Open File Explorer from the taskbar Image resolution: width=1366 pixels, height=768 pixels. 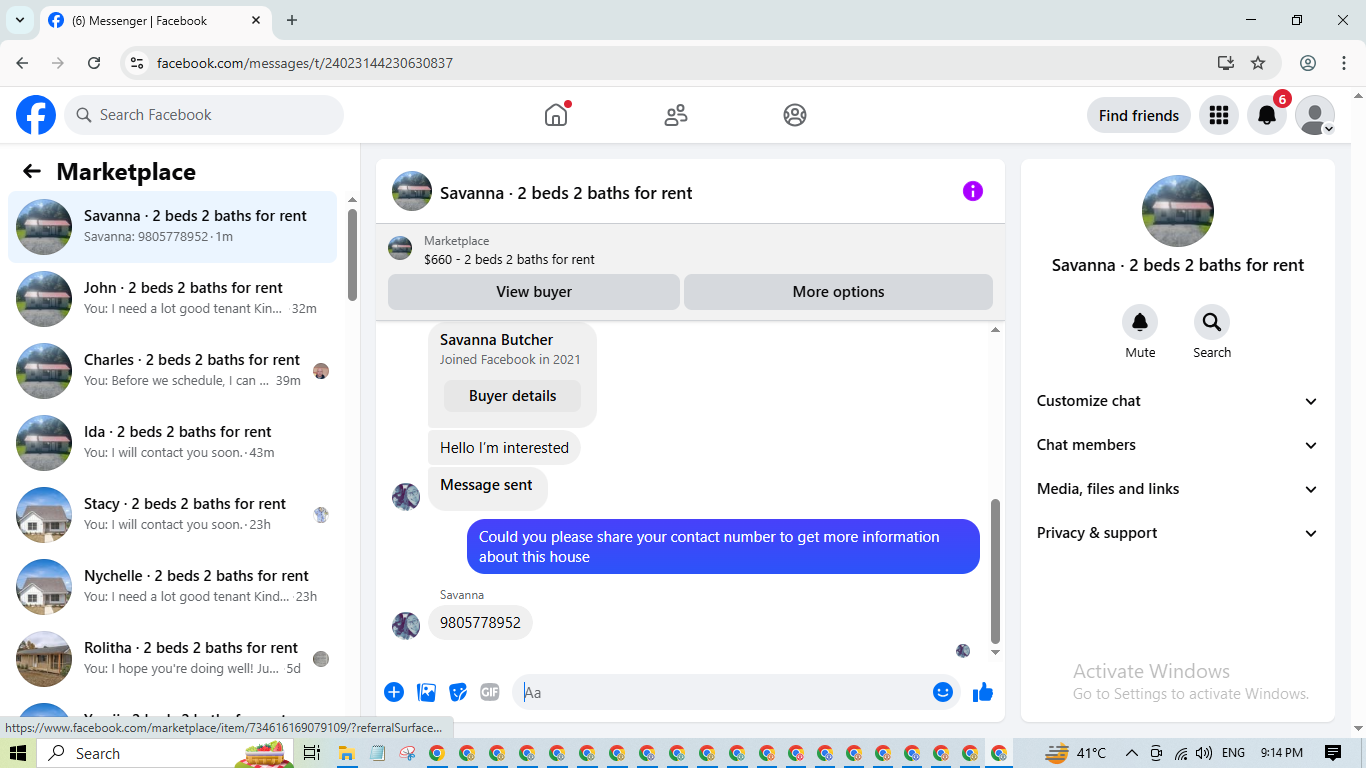[x=347, y=753]
